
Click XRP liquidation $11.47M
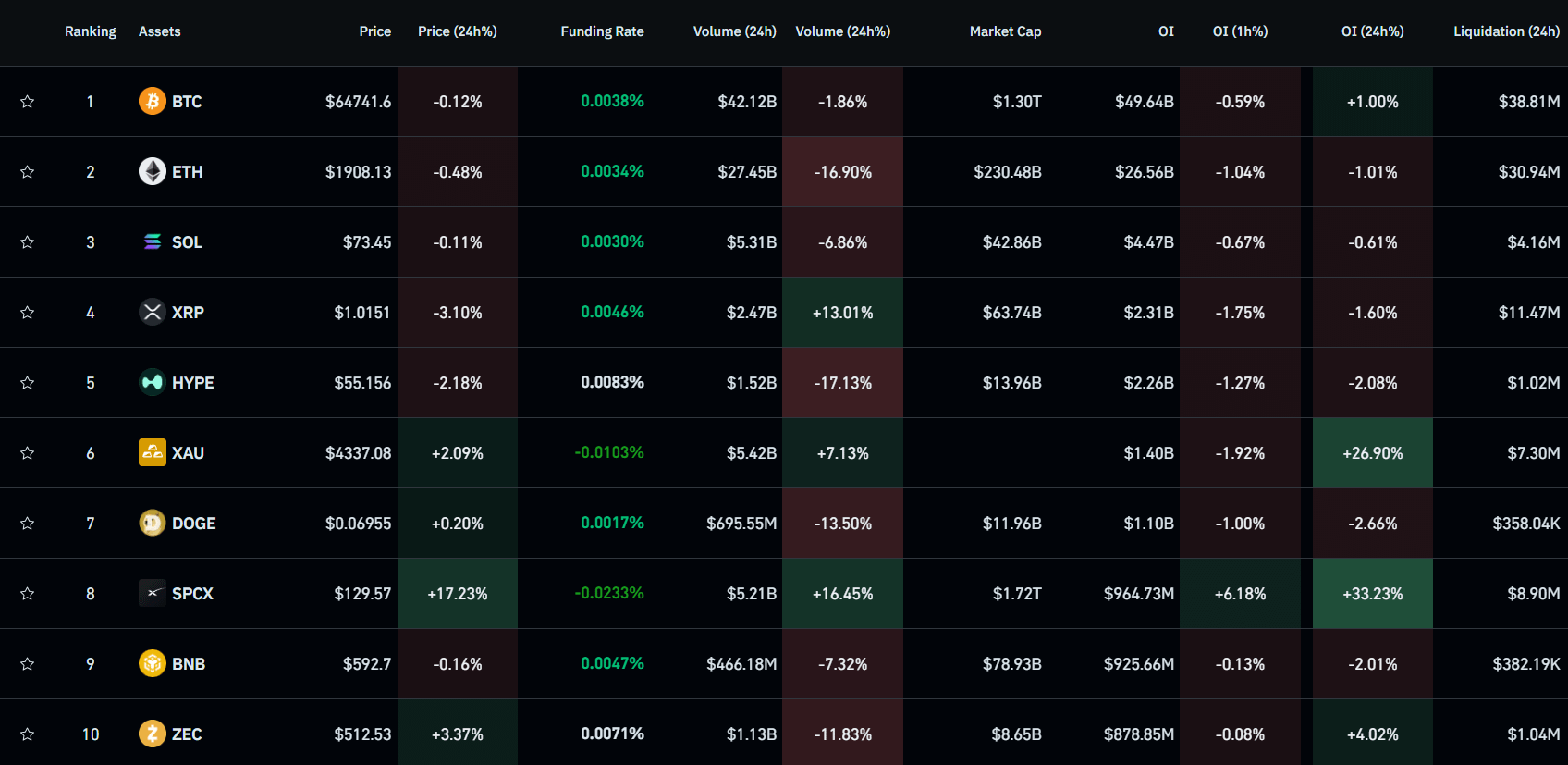point(1529,313)
